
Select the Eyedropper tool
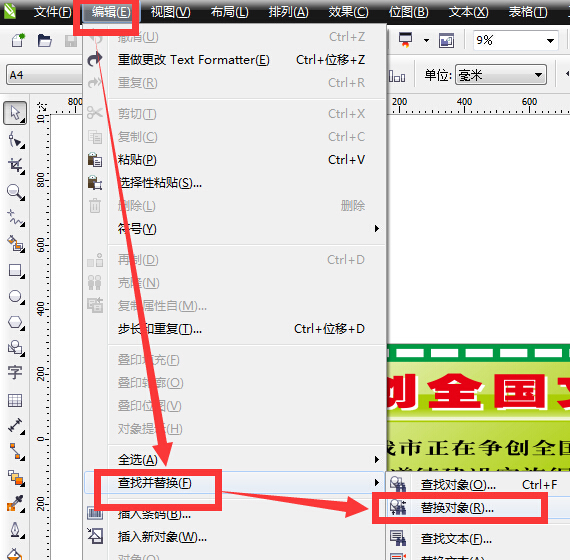15,504
